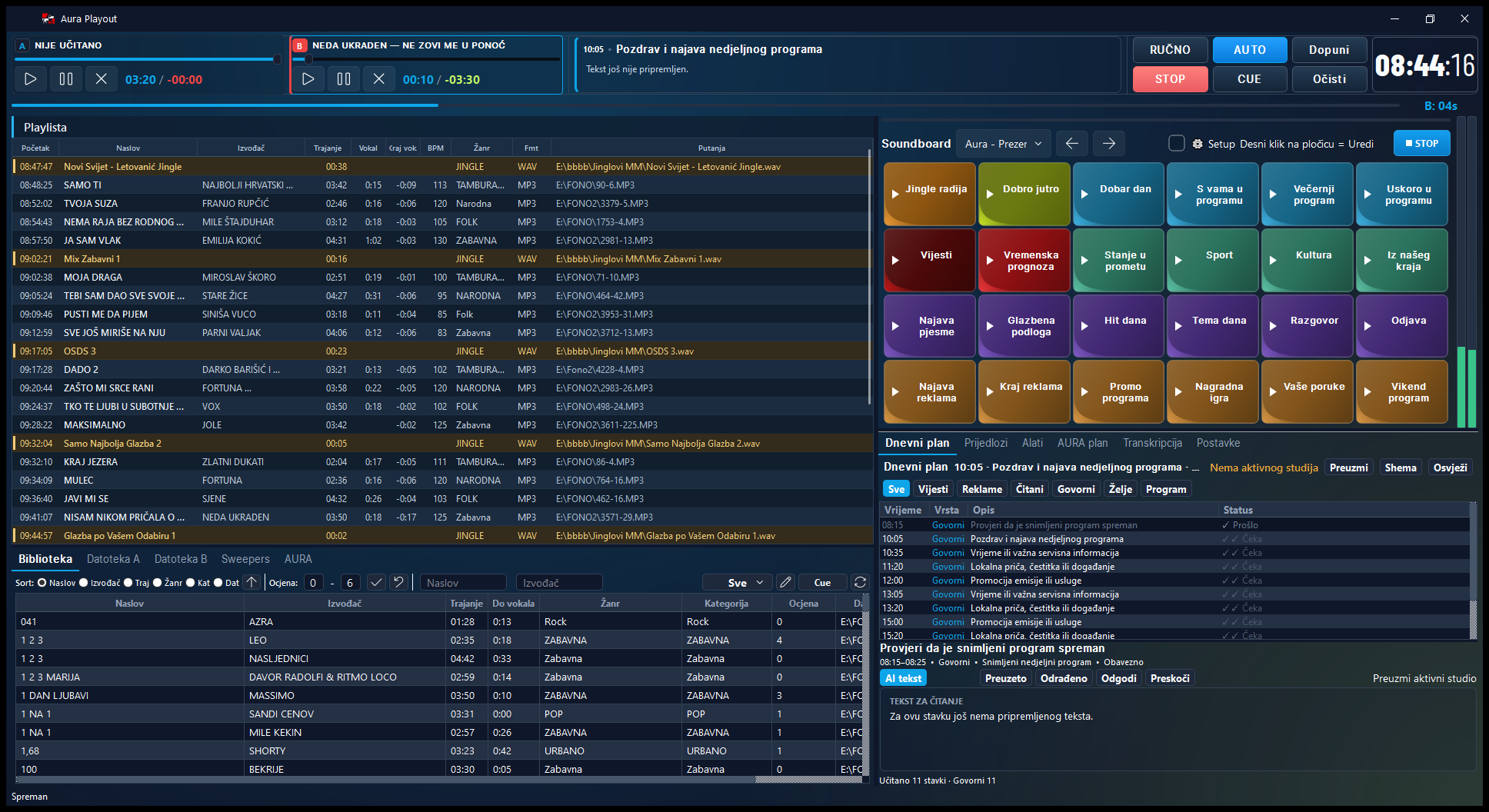Open the Aura - Prezer soundboard dropdown

click(1004, 144)
